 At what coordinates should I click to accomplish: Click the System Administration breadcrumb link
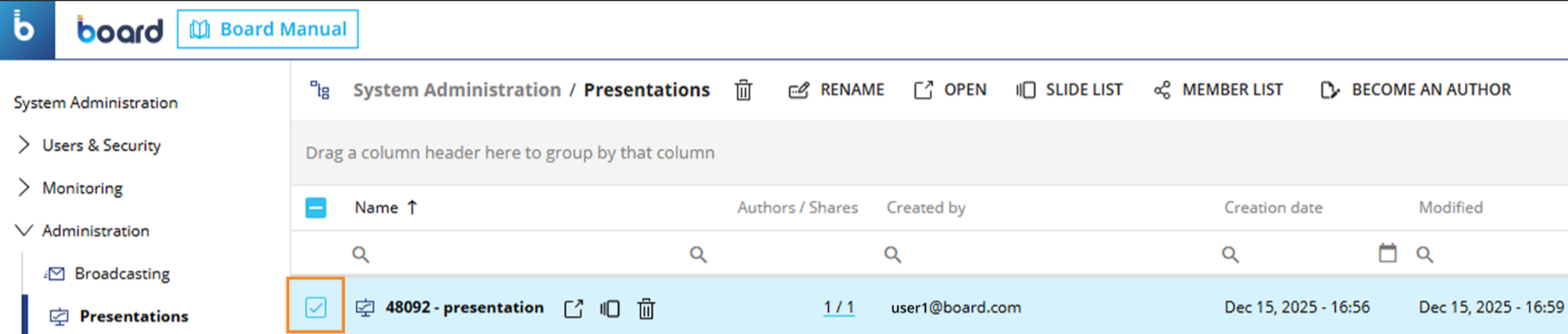pos(457,89)
